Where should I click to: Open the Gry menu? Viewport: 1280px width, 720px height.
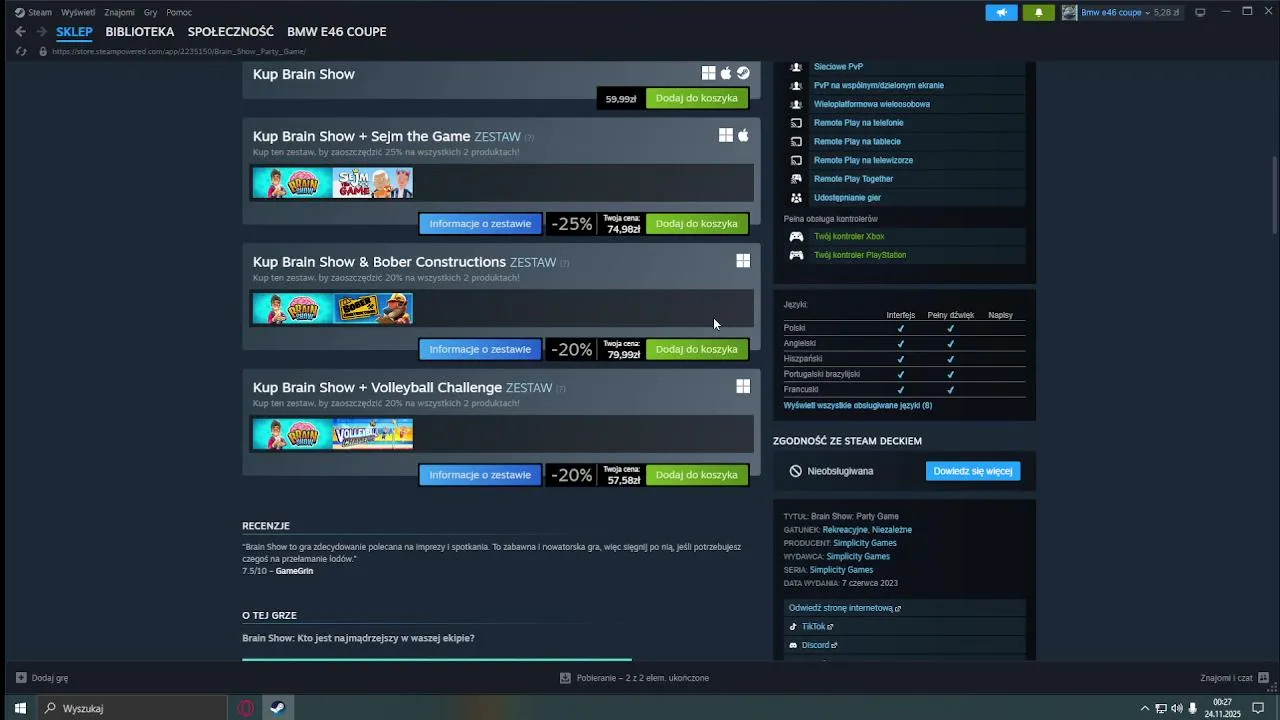coord(150,12)
